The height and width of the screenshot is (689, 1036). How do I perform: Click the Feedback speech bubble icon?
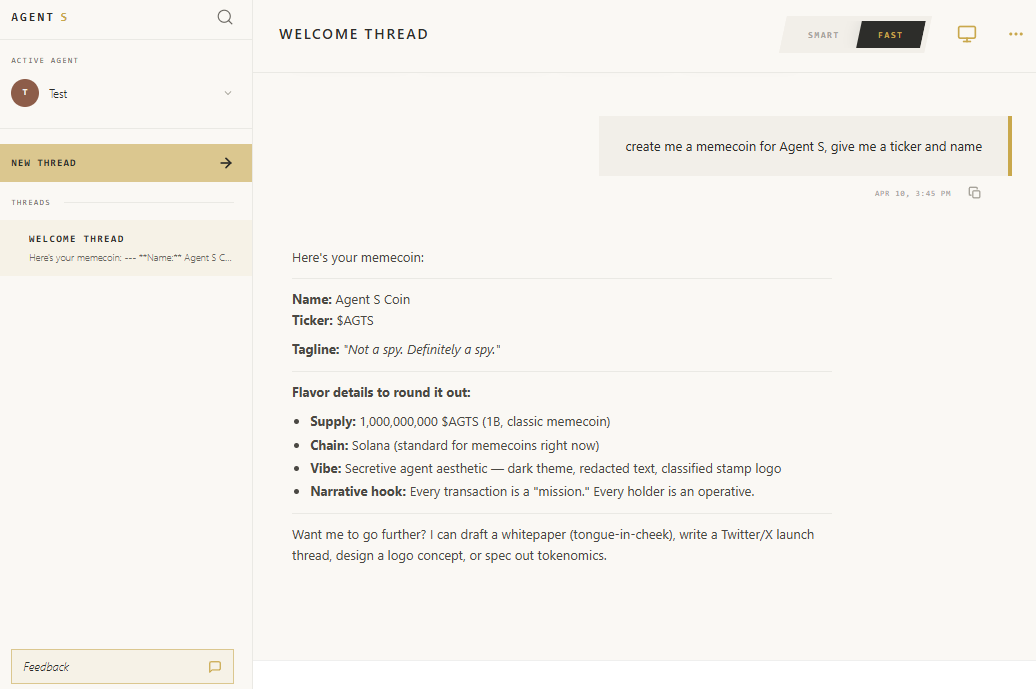pos(215,667)
